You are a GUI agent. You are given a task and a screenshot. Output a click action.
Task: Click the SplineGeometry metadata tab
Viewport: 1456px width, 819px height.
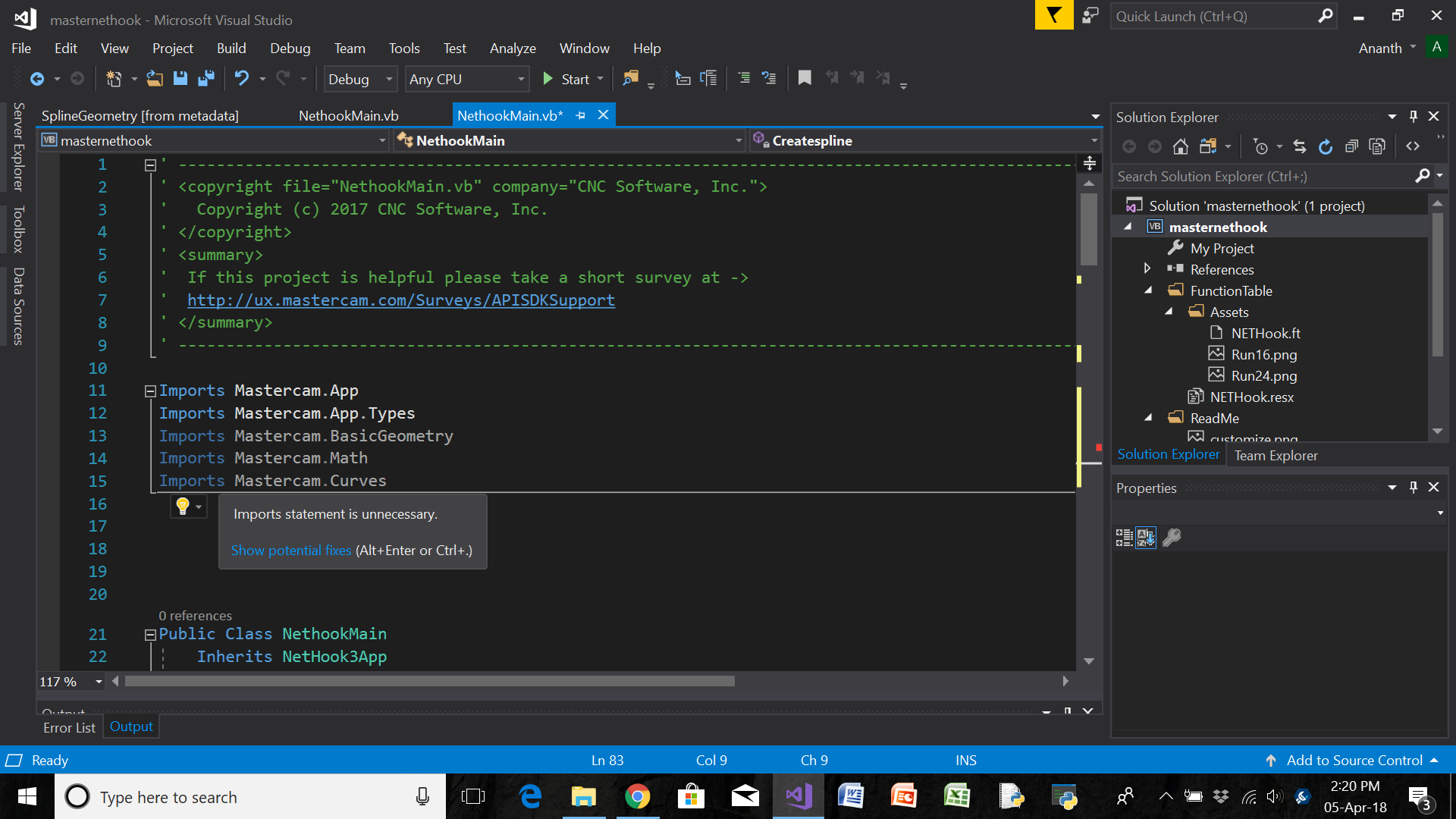click(x=140, y=115)
